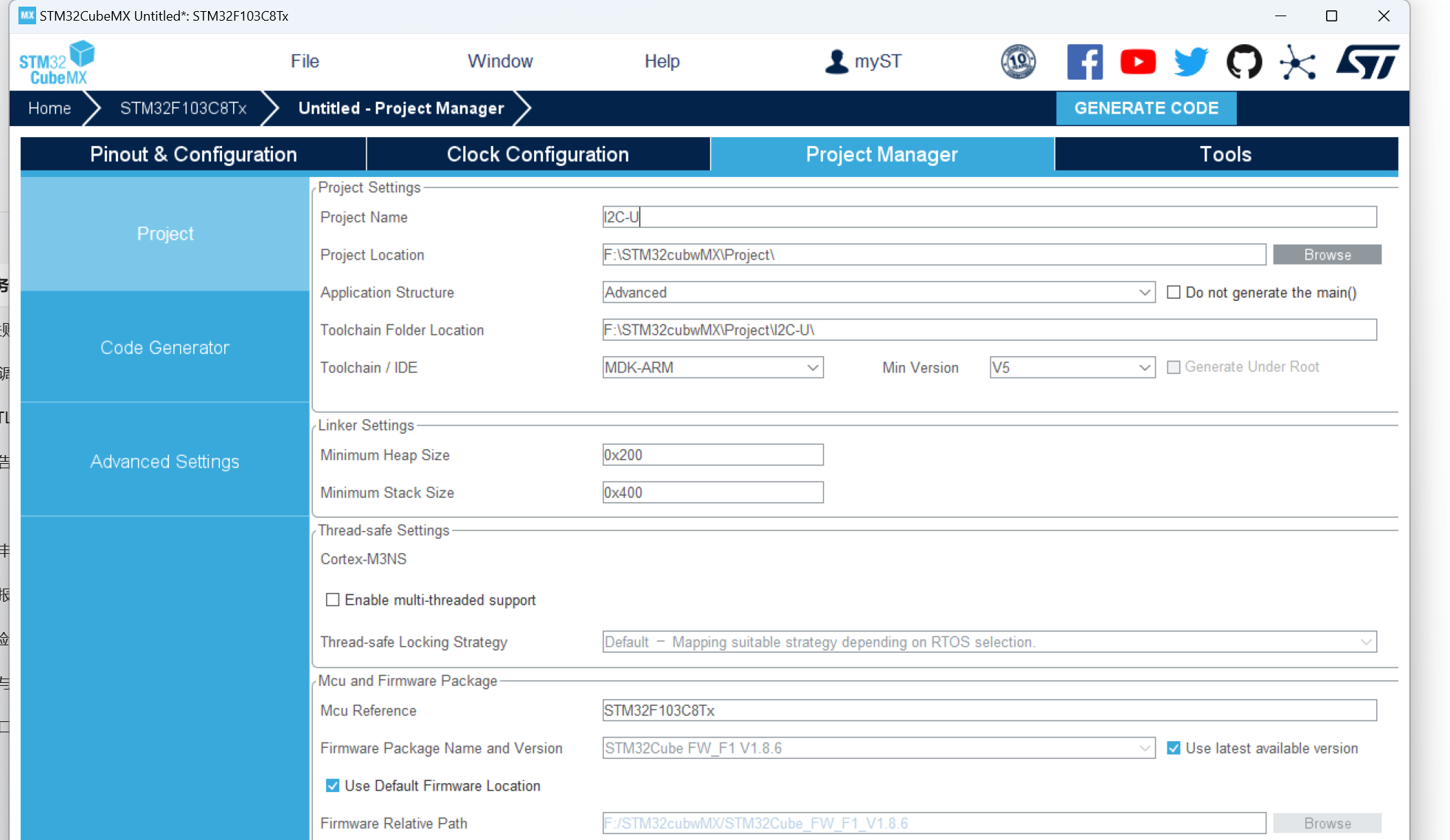Click the STM32F103C8Tx breadcrumb
This screenshot has width=1450, height=840.
click(184, 108)
